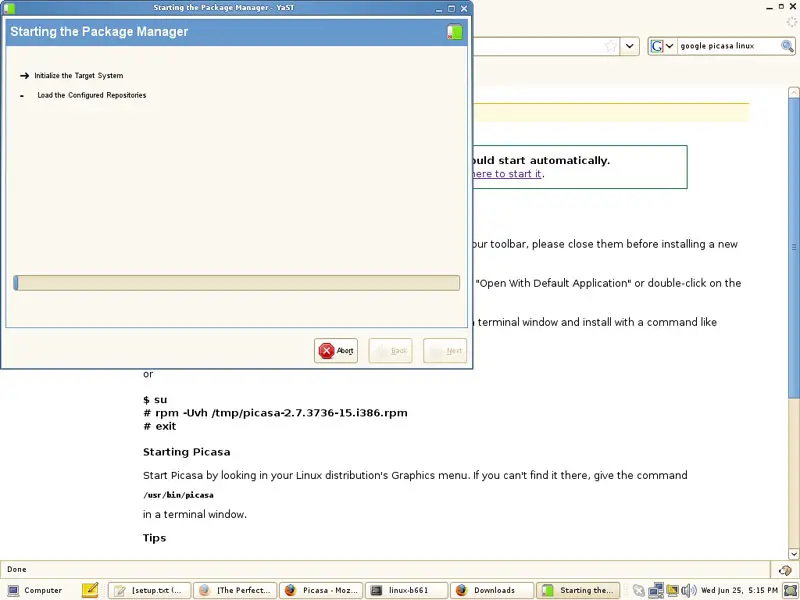Click the Firefox loading throbber icon
The height and width of the screenshot is (600, 800).
coord(791,22)
